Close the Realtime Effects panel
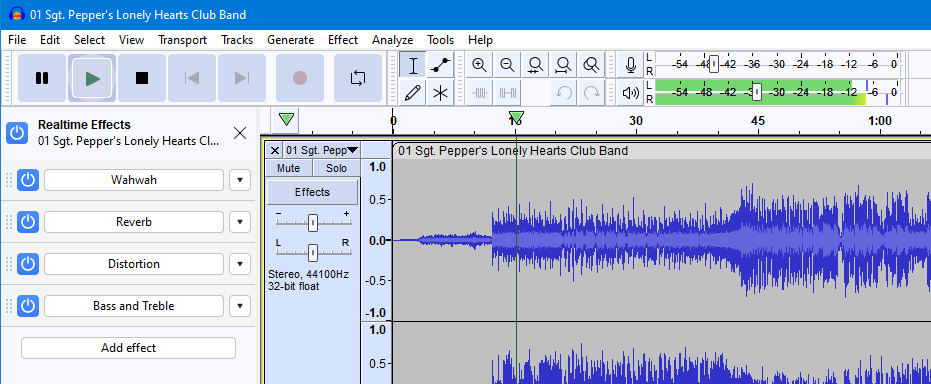Screen dimensions: 931x384 240,133
